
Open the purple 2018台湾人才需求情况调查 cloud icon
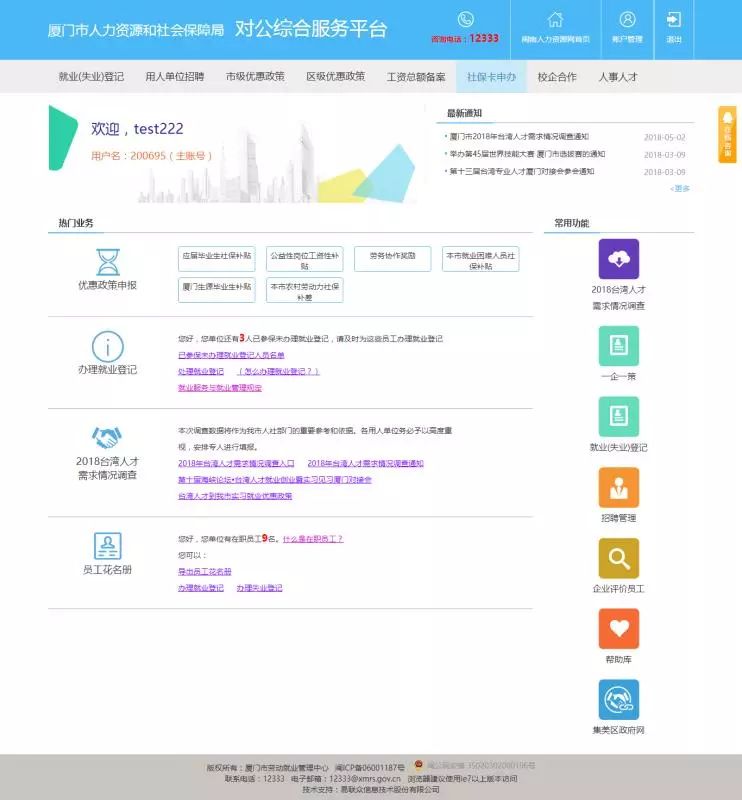(x=618, y=259)
